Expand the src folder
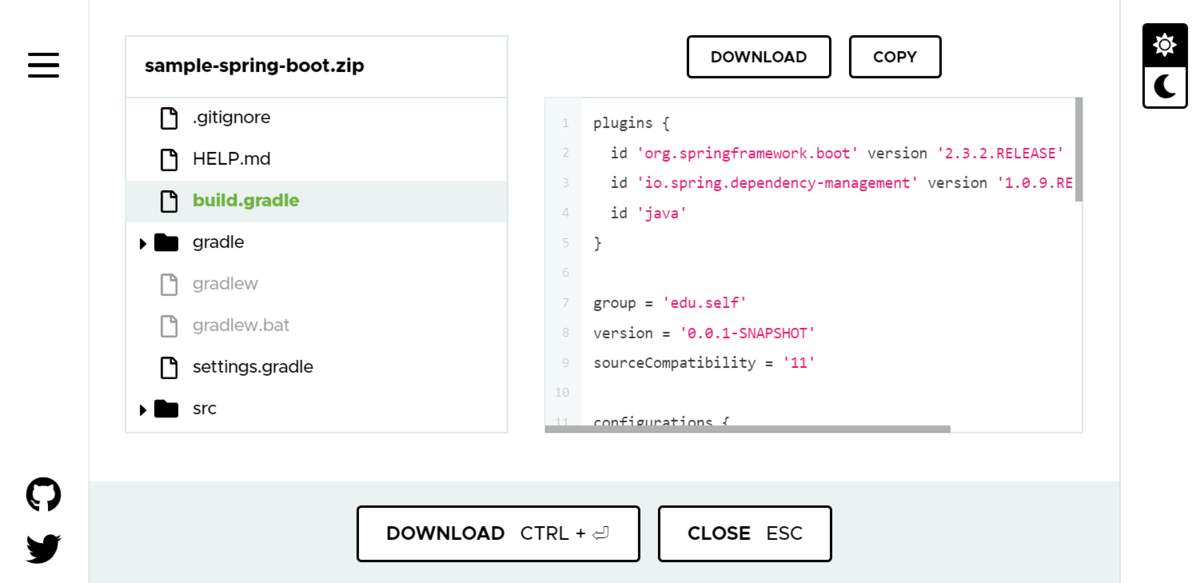The height and width of the screenshot is (583, 1200). pos(143,407)
